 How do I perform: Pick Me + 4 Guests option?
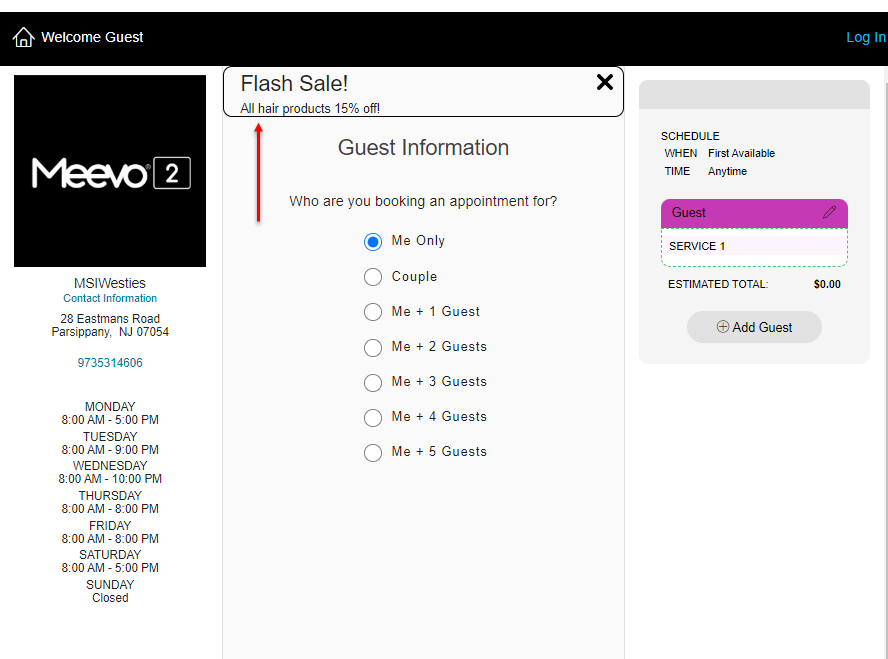(373, 417)
